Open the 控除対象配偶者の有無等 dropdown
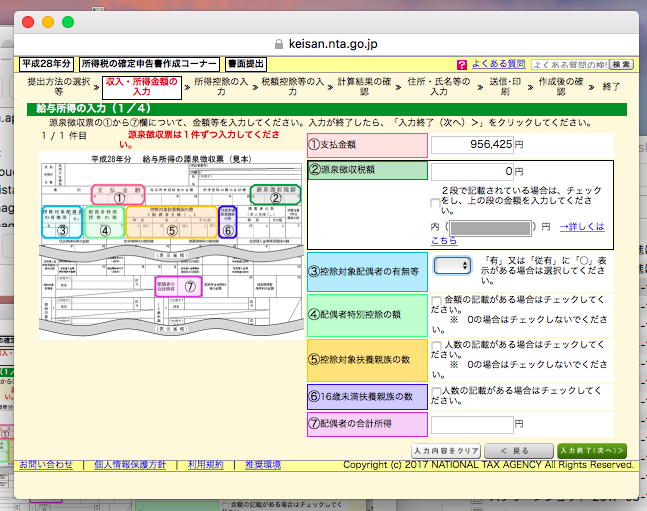 pos(451,265)
